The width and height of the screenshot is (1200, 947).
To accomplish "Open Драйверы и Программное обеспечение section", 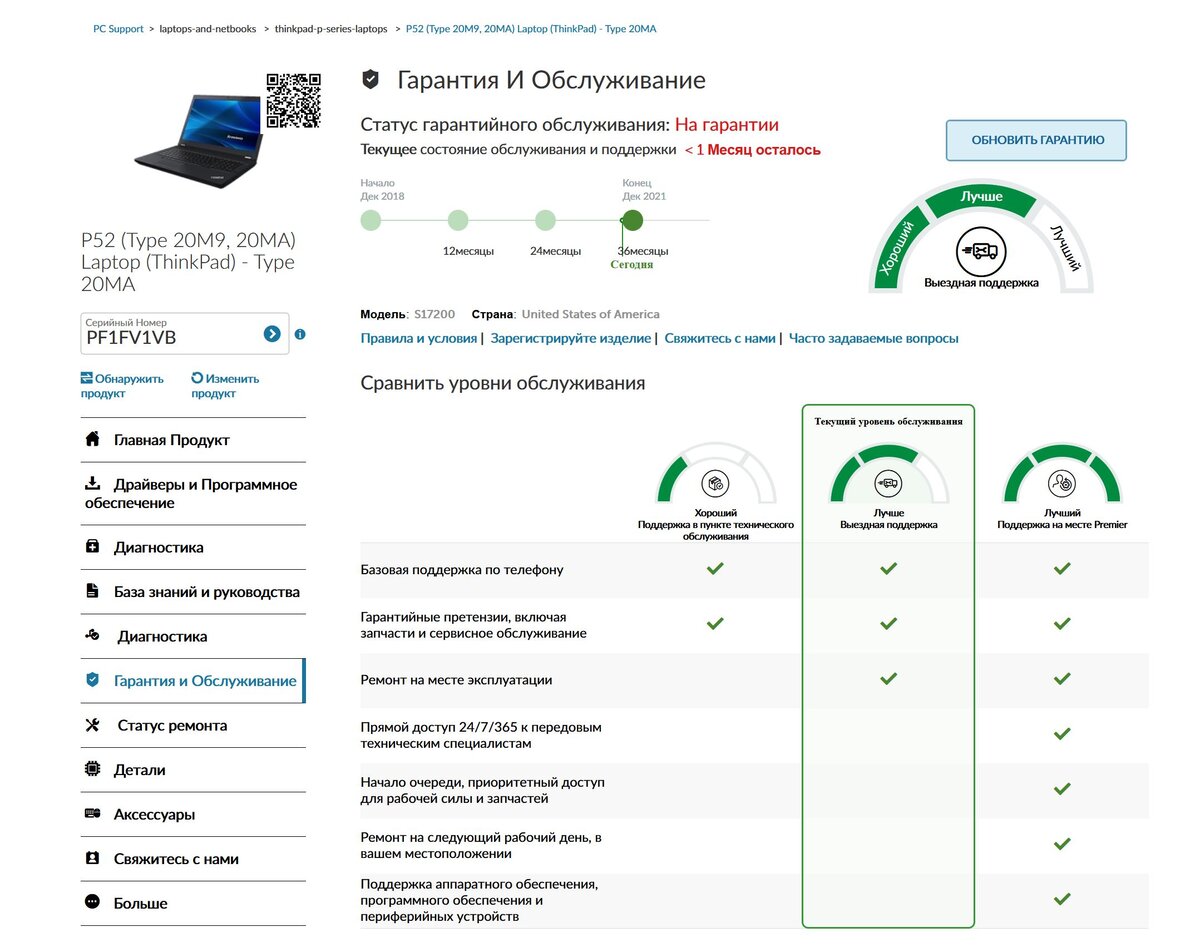I will 193,494.
